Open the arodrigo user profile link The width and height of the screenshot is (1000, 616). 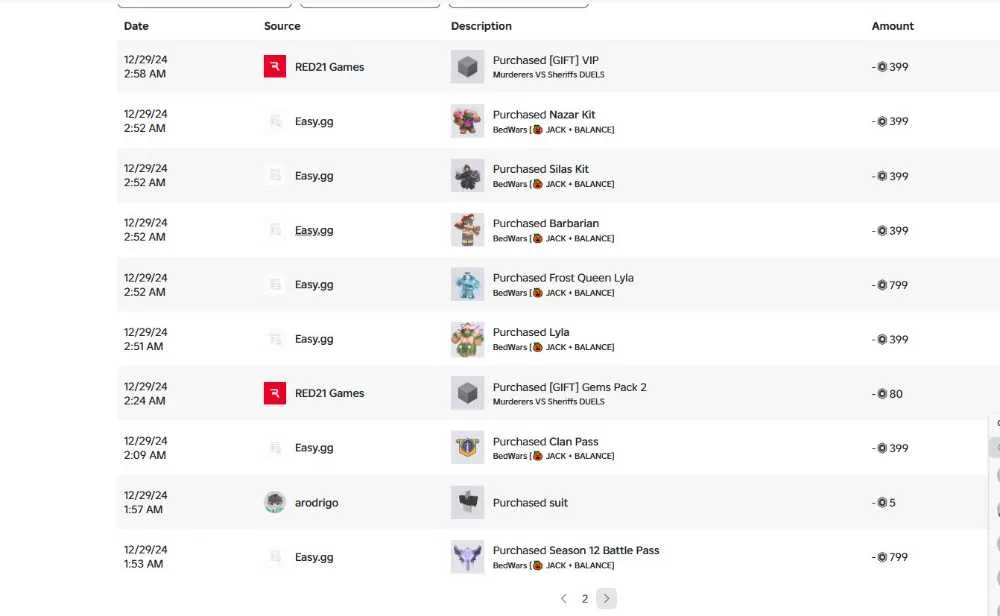(x=316, y=502)
